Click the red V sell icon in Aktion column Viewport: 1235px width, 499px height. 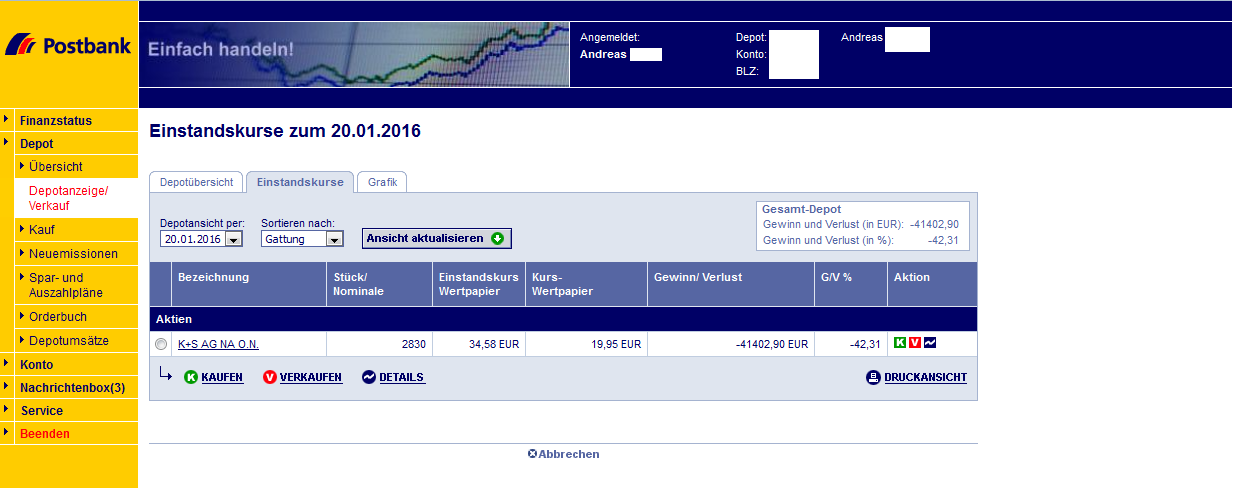tap(914, 343)
